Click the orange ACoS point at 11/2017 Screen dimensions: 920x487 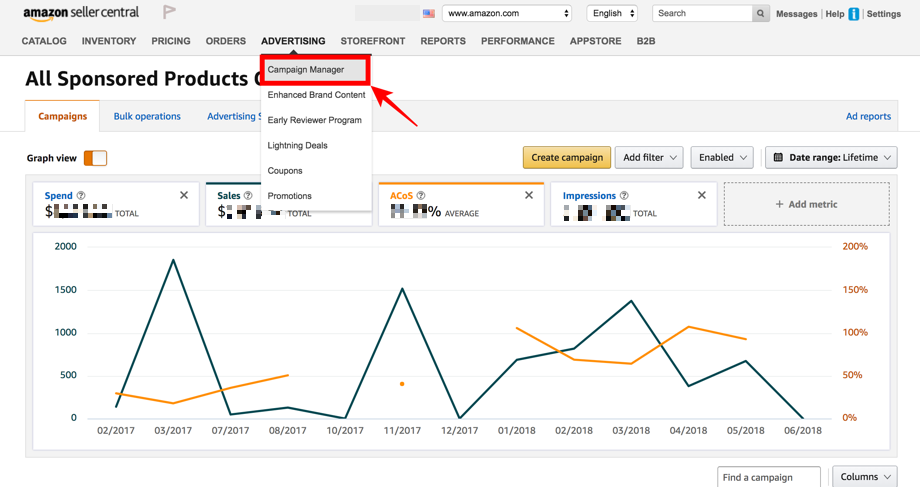coord(402,384)
